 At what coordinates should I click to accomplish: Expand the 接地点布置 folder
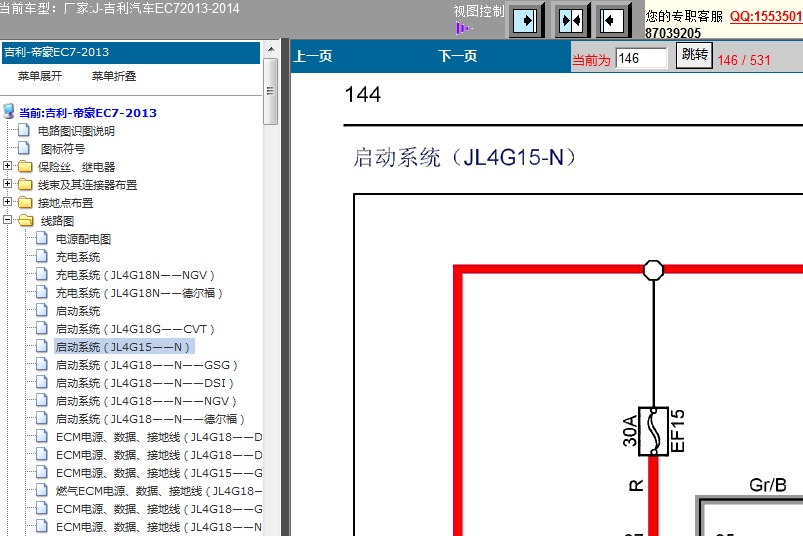[7, 202]
